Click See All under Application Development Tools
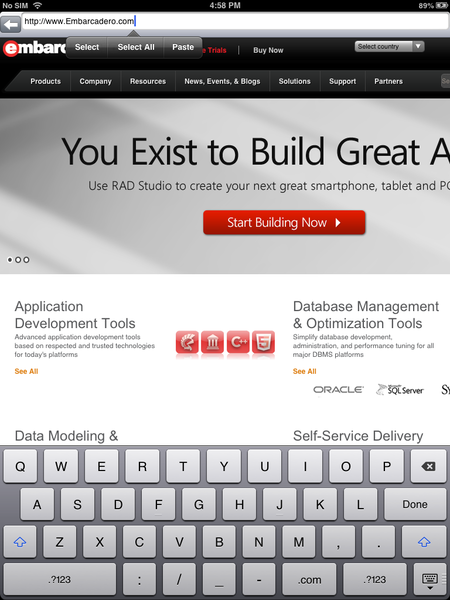Viewport: 450px width, 600px height. pos(26,371)
